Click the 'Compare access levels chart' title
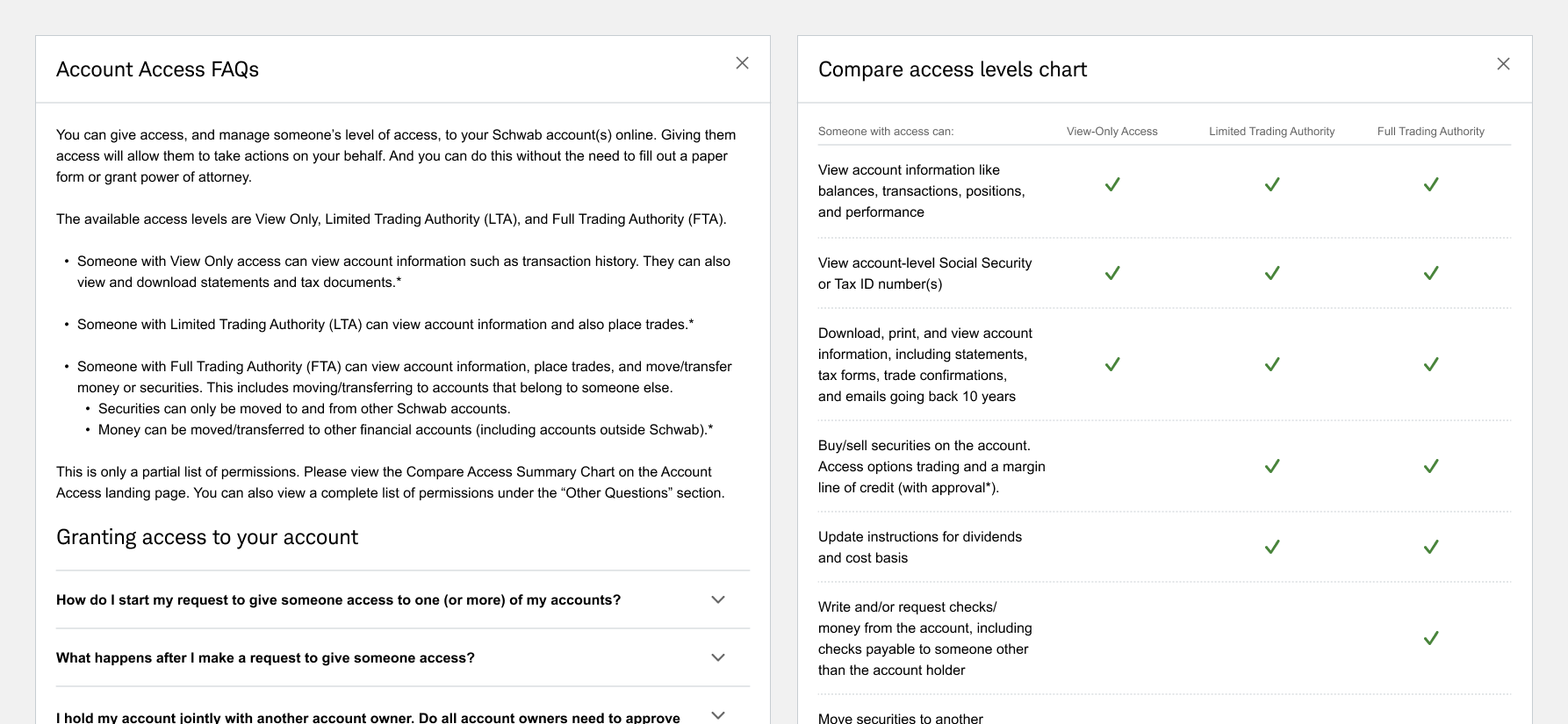Viewport: 1568px width, 724px height. (x=952, y=69)
